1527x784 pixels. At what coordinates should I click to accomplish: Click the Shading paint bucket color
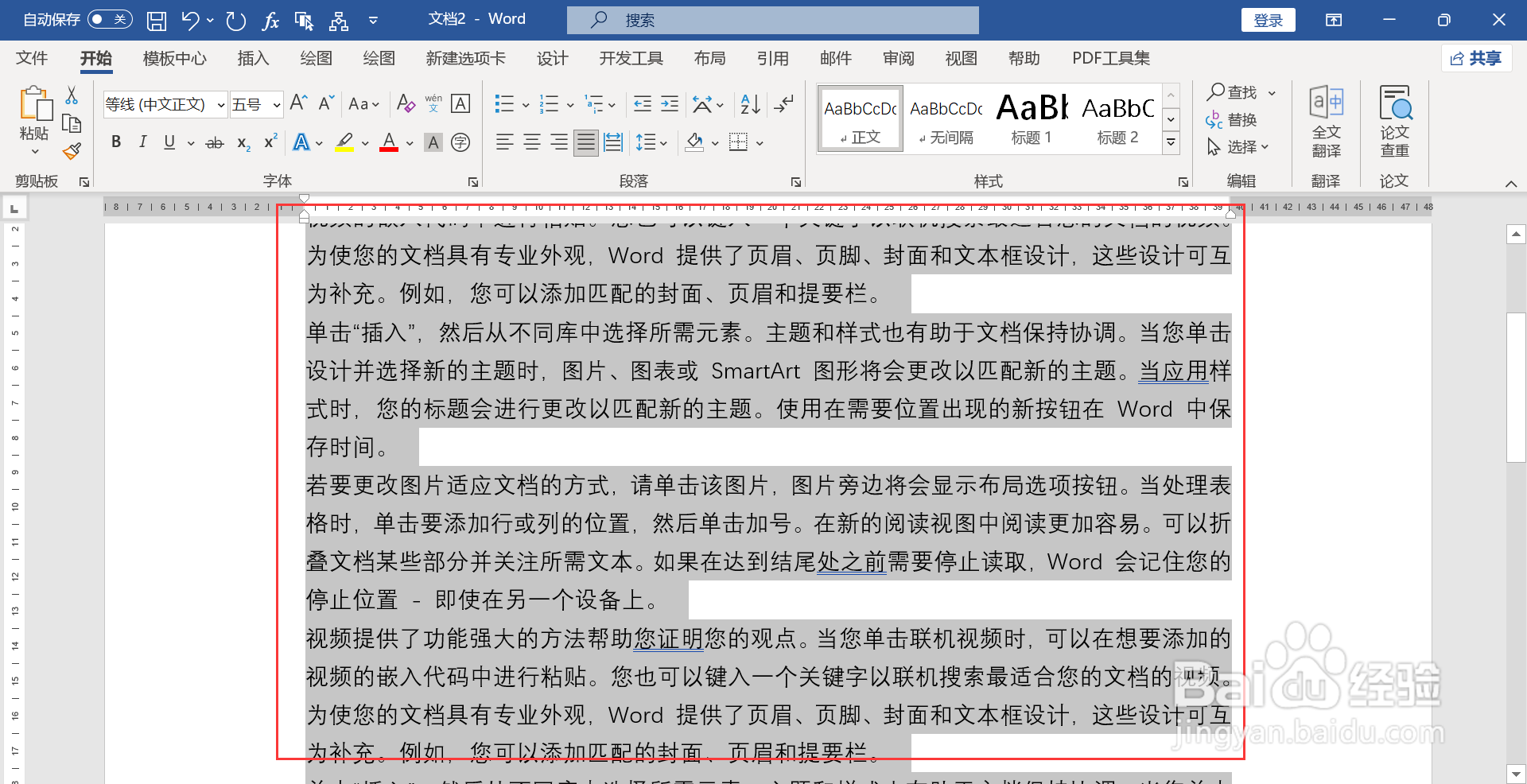pyautogui.click(x=695, y=142)
